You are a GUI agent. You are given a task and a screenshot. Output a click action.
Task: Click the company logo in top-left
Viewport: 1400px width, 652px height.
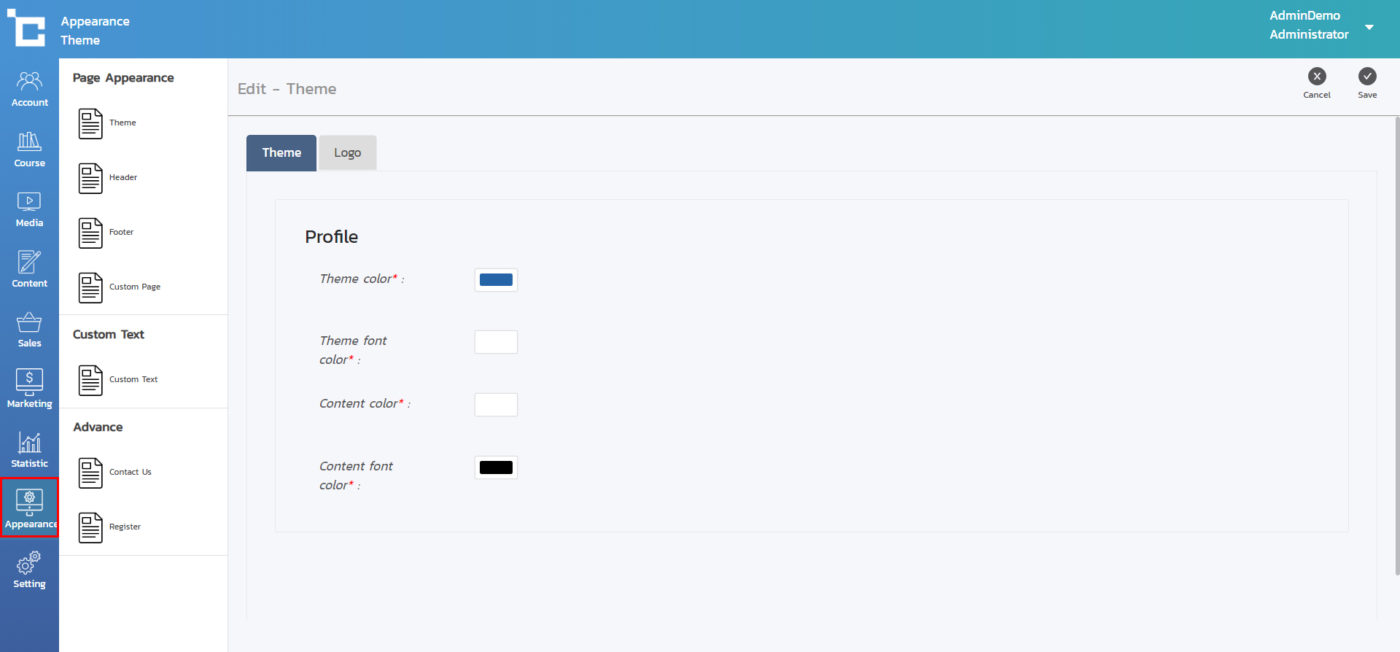pyautogui.click(x=27, y=28)
